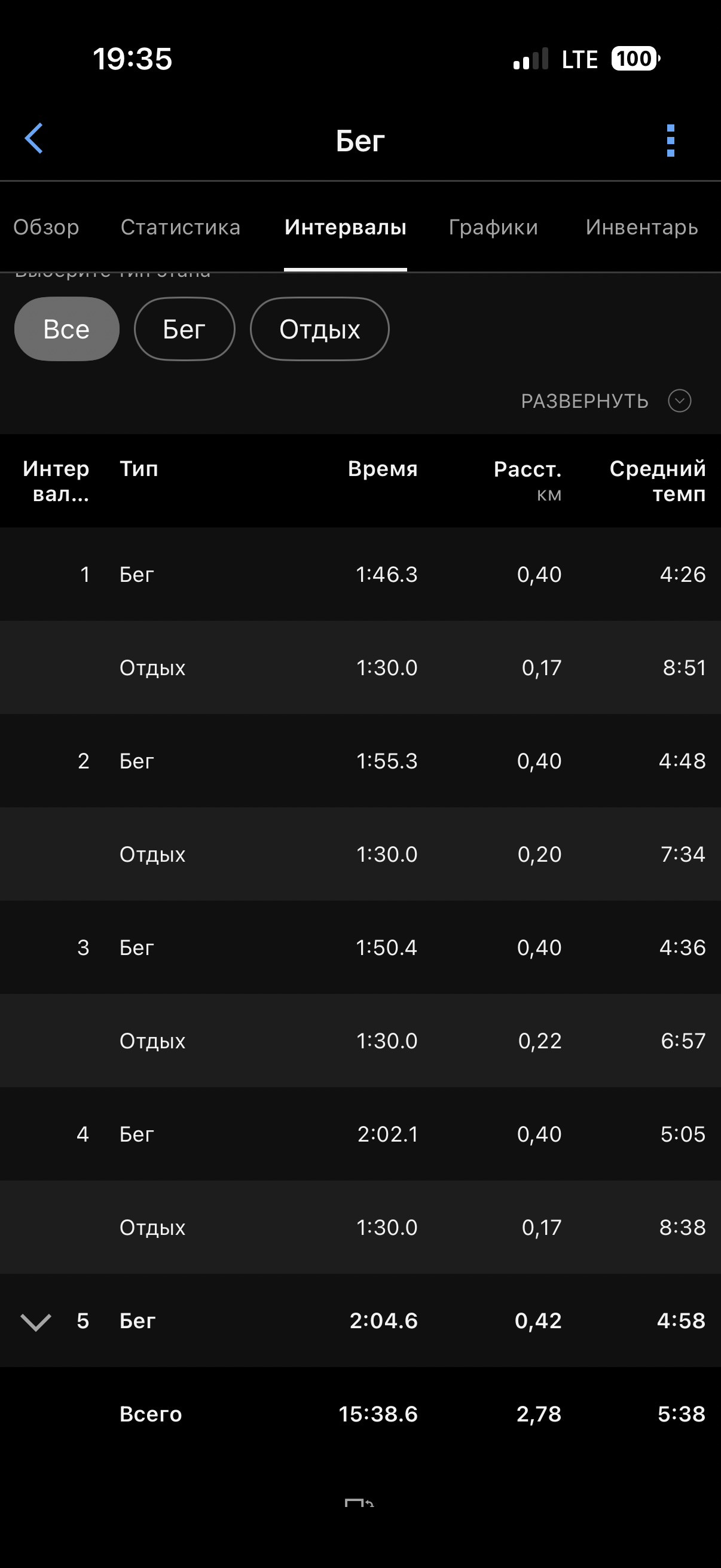The height and width of the screenshot is (1568, 721).
Task: Select the Все filter chip
Action: (67, 329)
